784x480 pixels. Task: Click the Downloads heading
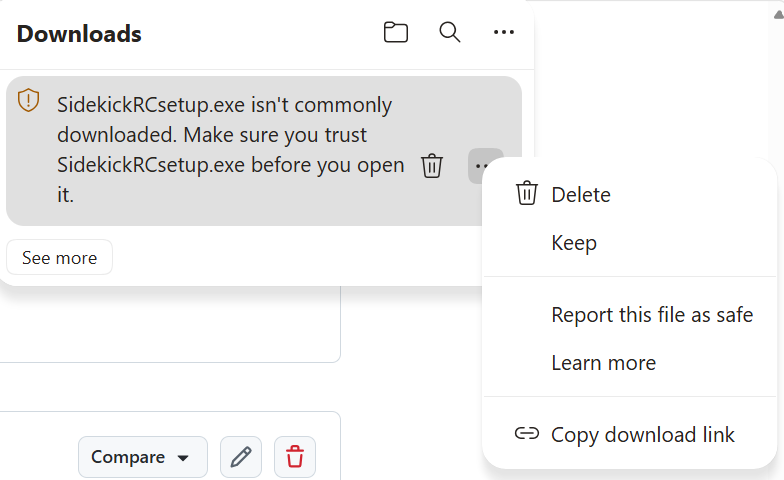79,34
